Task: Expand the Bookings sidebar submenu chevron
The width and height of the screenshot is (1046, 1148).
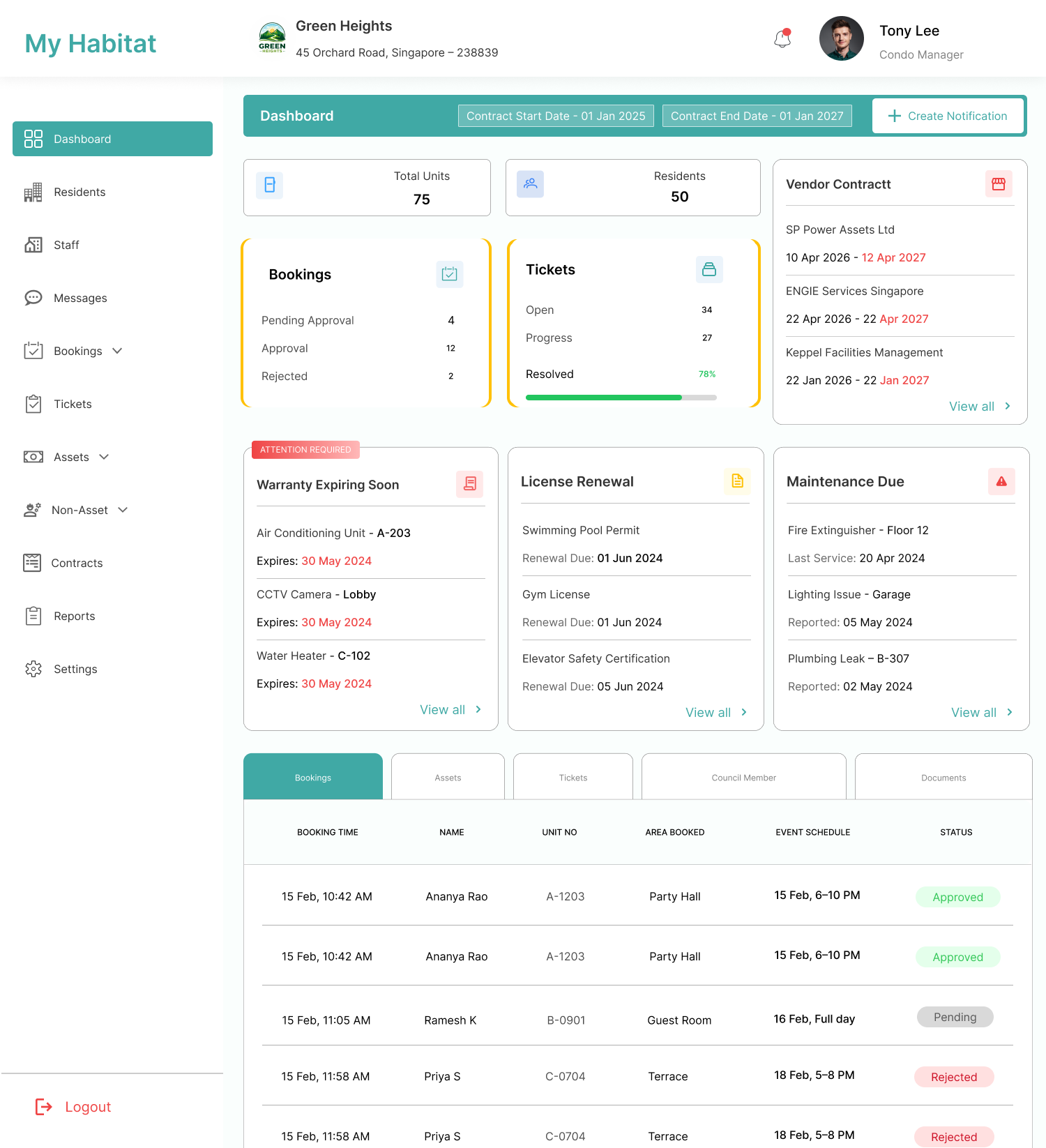Action: tap(117, 351)
